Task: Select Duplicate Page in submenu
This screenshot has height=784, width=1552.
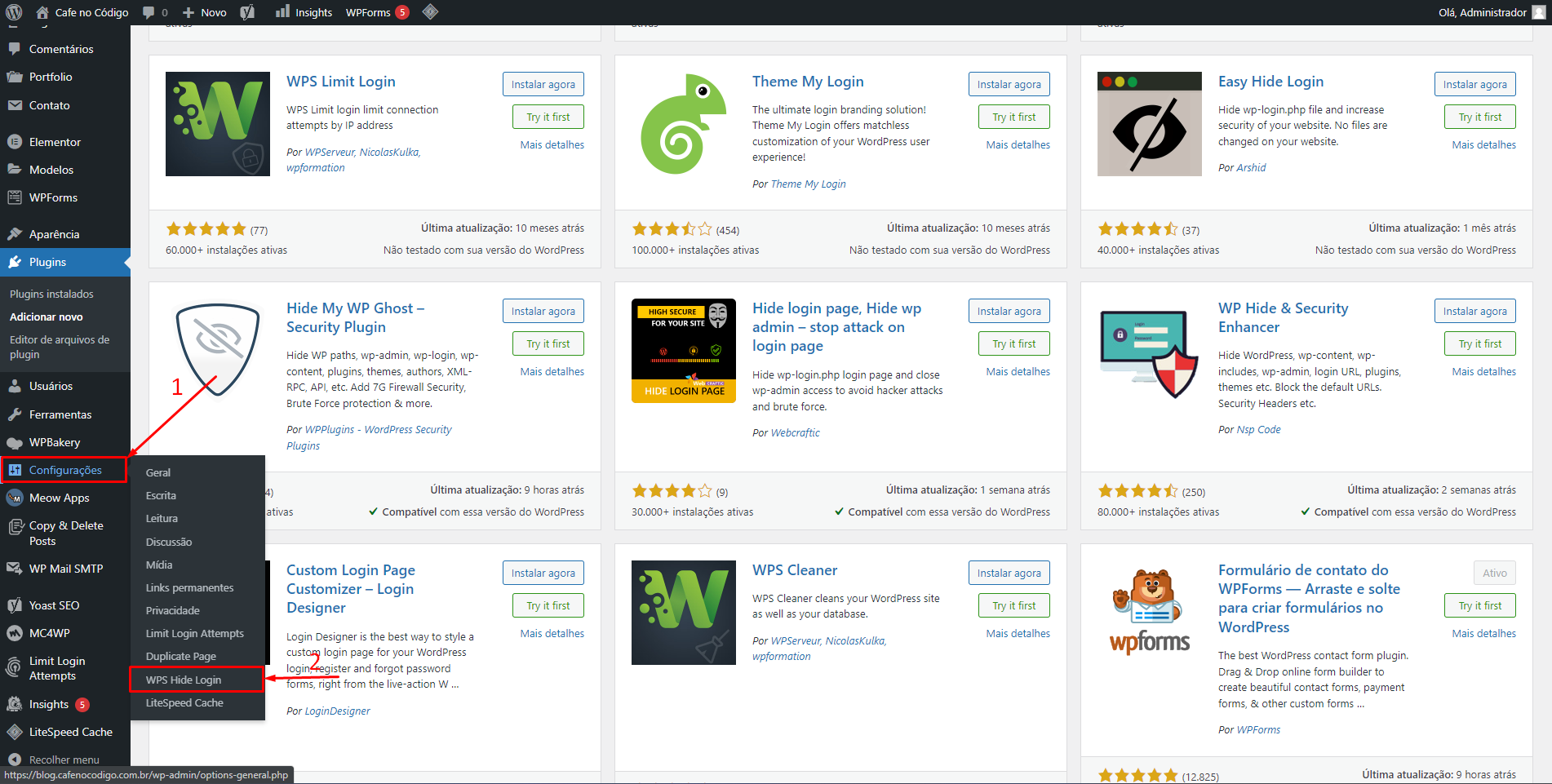Action: (x=180, y=656)
